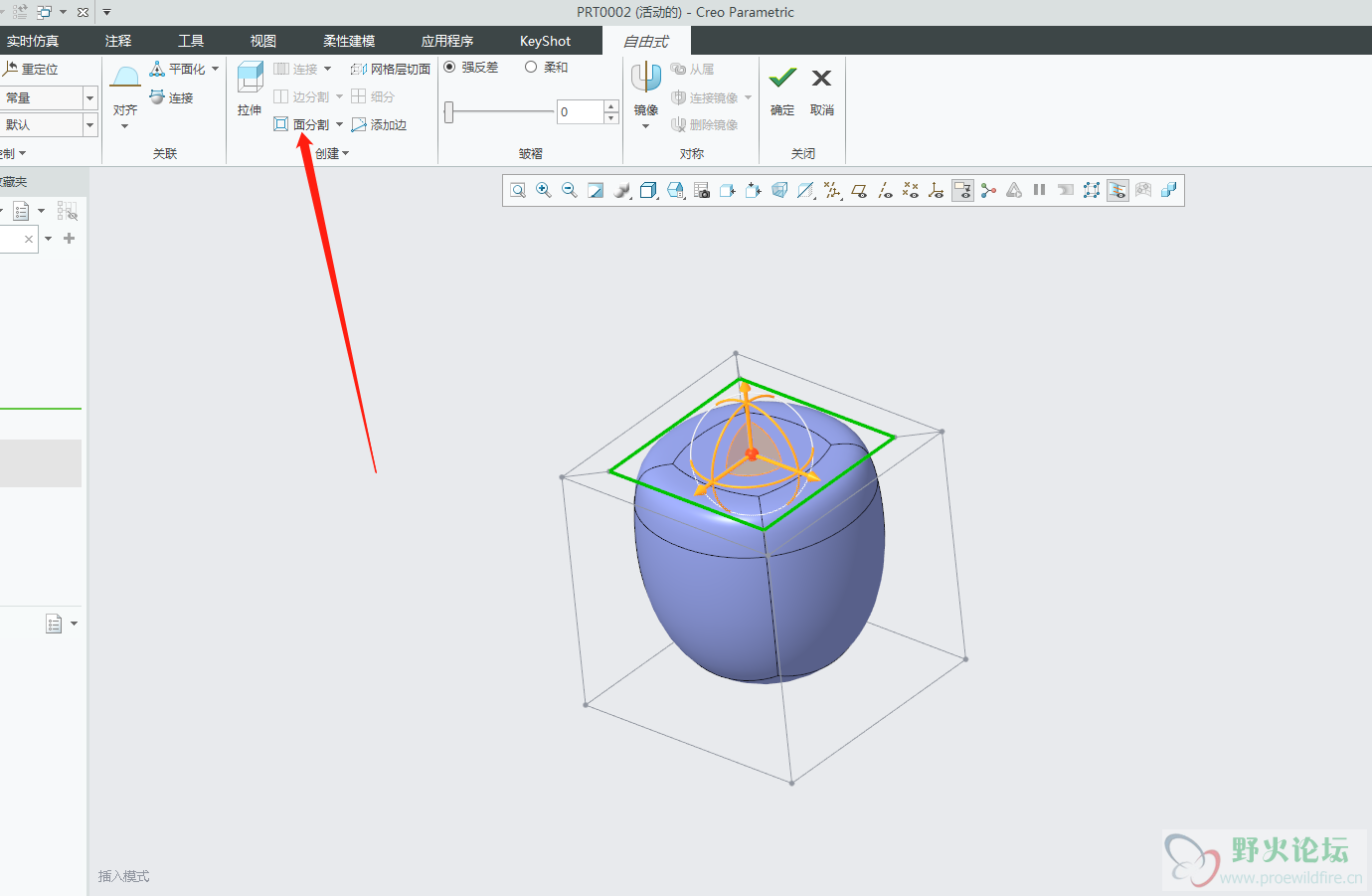The height and width of the screenshot is (896, 1372).
Task: Expand the 镜像 dropdown arrow
Action: [x=646, y=126]
